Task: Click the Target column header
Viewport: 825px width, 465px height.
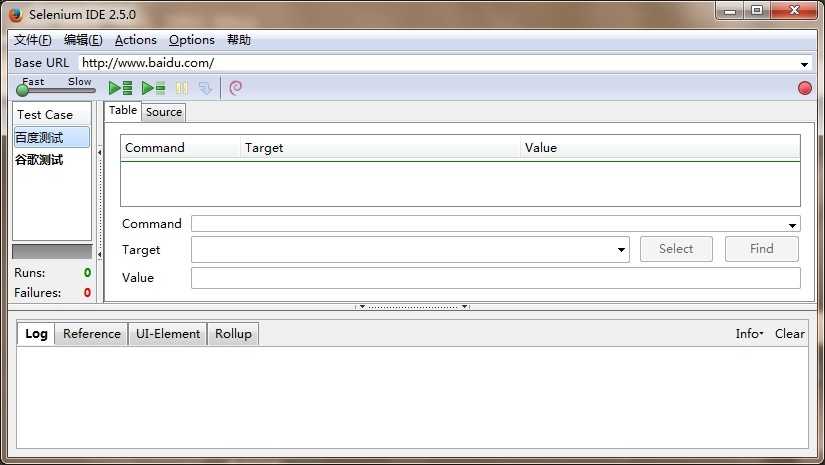Action: pos(380,148)
